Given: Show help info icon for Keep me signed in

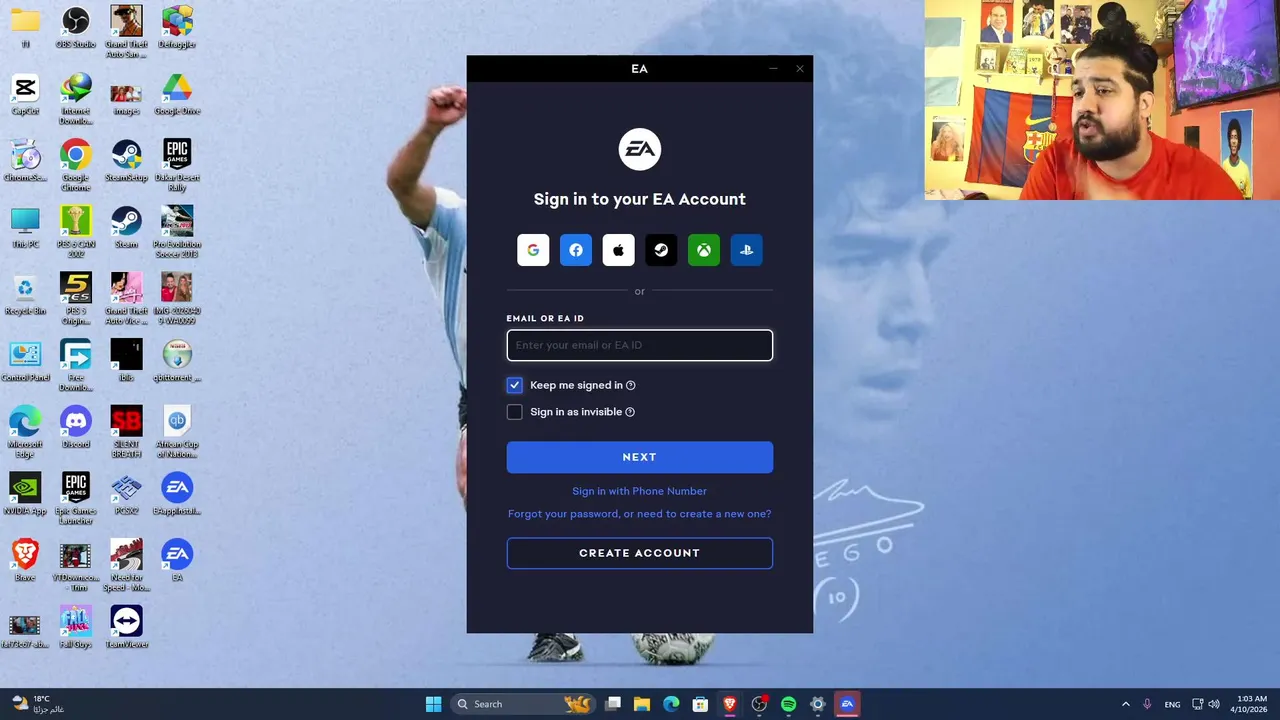Looking at the screenshot, I should 630,385.
